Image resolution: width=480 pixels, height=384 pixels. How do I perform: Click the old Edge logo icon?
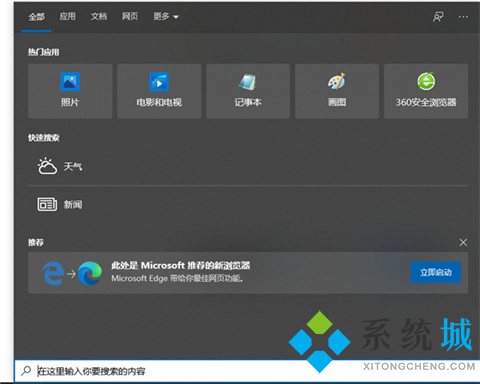click(x=53, y=273)
